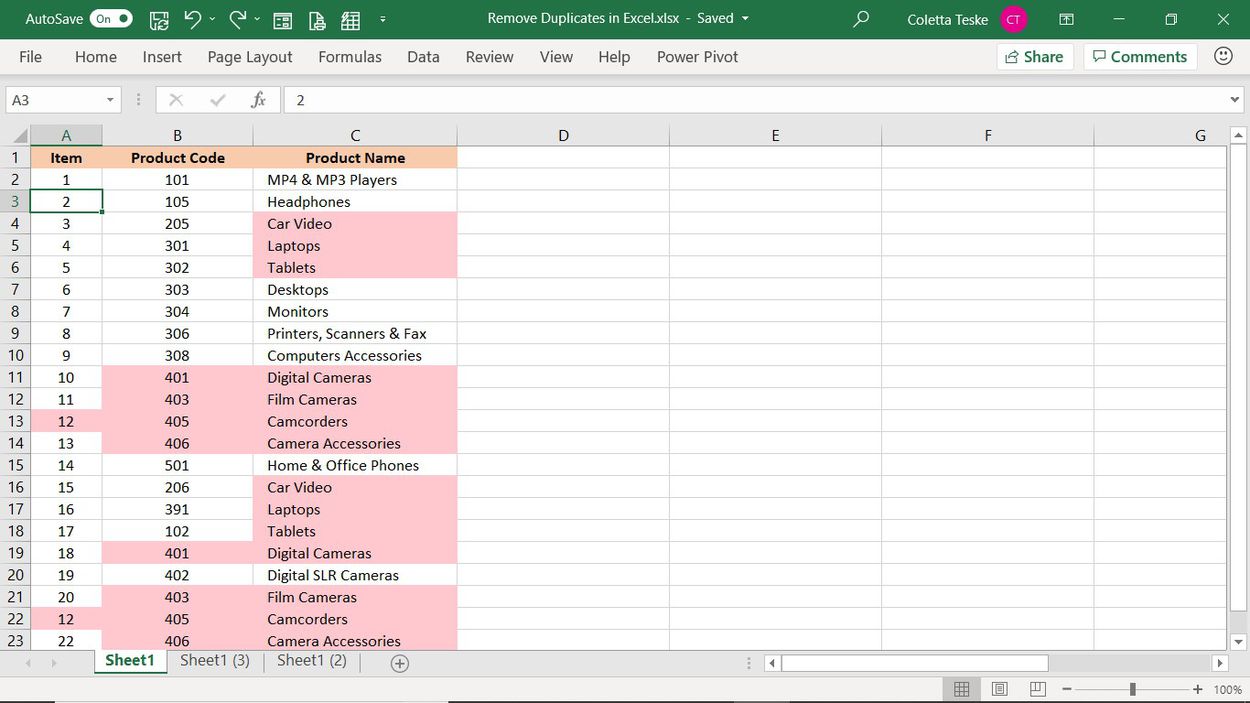Click the Product Code header cell
The height and width of the screenshot is (703, 1250).
(178, 158)
